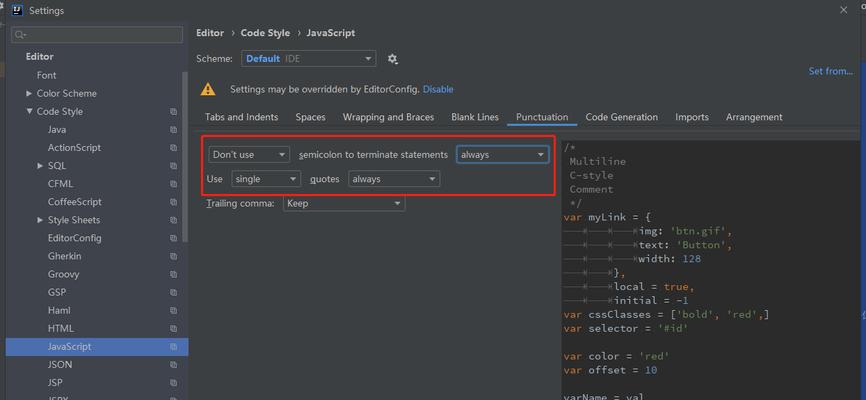Click the copy icon beside EditorConfig

[x=173, y=238]
